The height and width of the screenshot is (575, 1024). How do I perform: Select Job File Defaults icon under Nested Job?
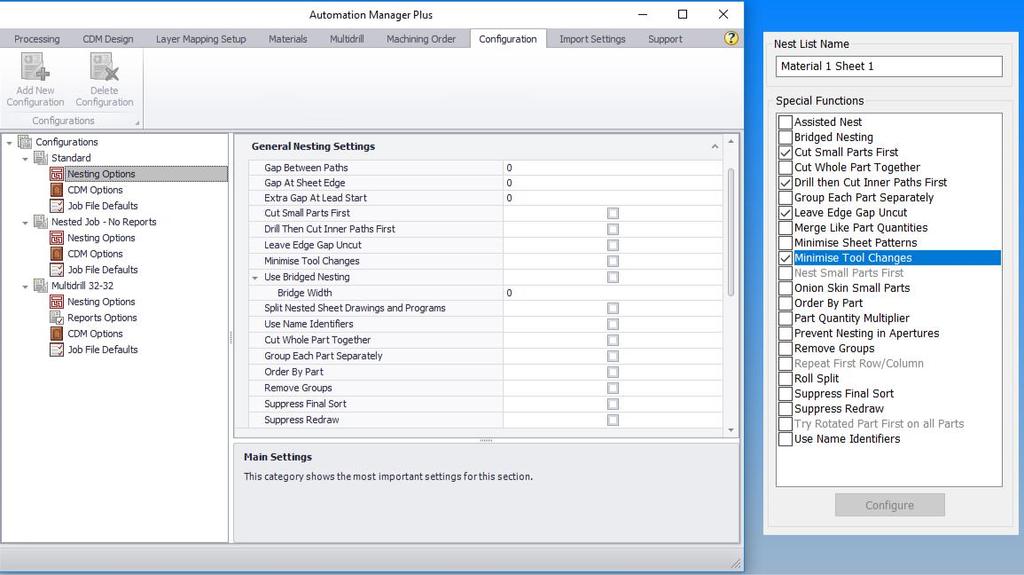pos(57,270)
